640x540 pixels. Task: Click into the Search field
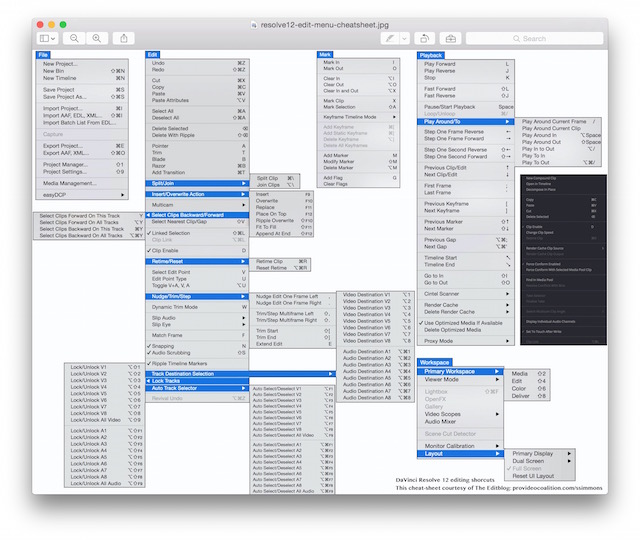(534, 38)
